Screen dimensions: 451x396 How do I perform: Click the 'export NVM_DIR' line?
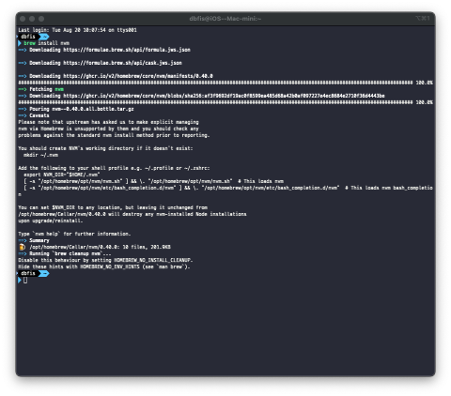(x=62, y=175)
